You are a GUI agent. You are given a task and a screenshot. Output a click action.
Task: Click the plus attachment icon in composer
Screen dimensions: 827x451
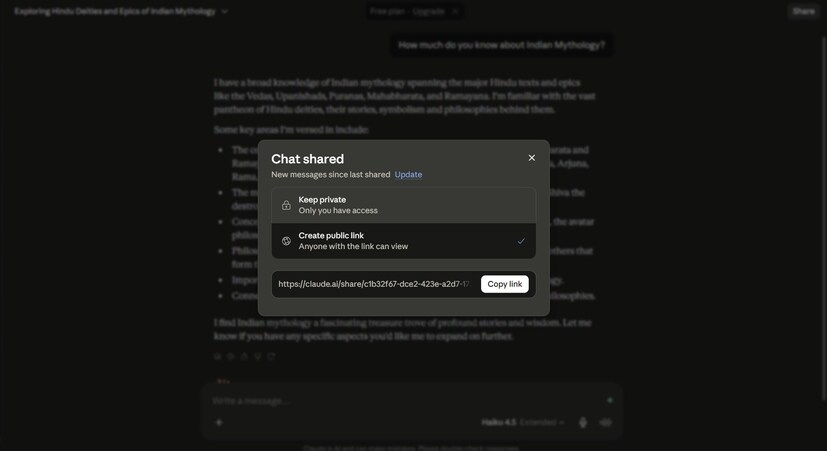(219, 422)
